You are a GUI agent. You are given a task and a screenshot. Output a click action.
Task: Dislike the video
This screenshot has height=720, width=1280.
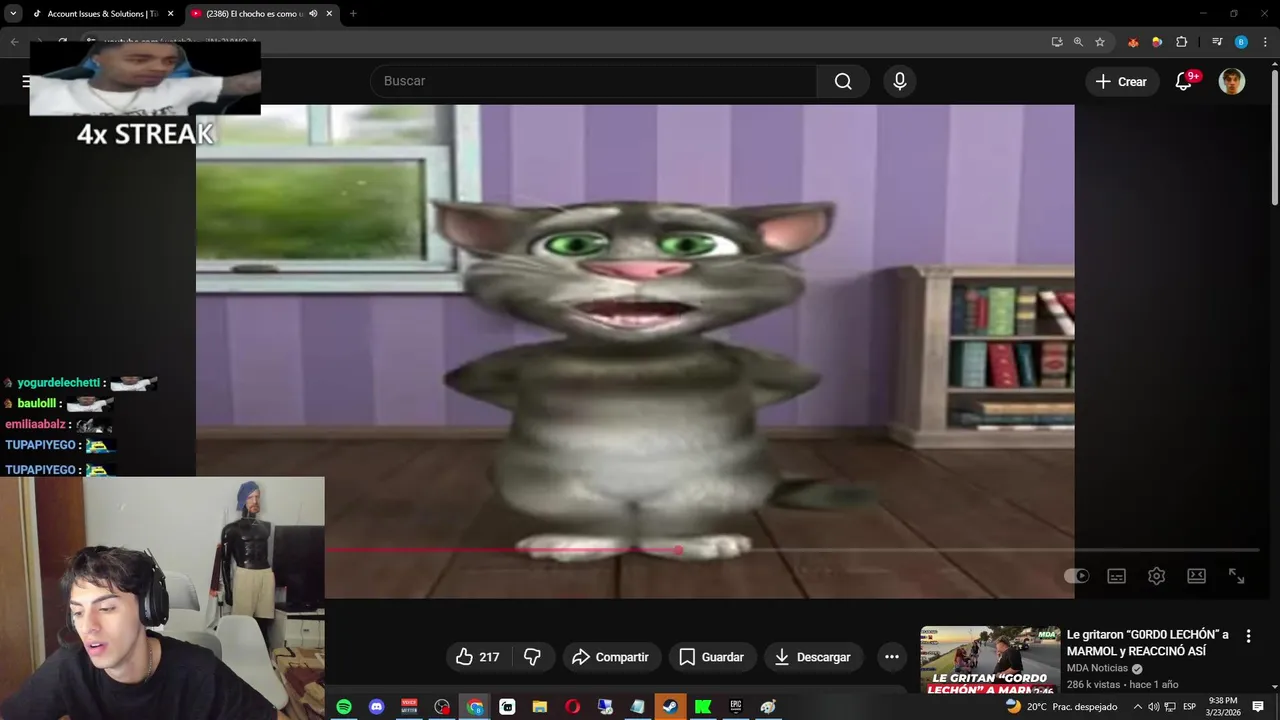533,657
